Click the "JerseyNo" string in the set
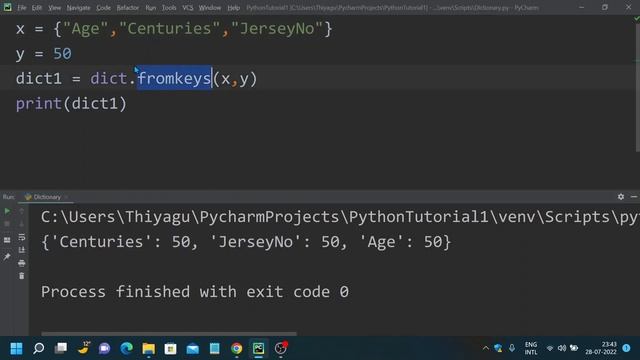Viewport: 640px width, 360px height. click(277, 29)
